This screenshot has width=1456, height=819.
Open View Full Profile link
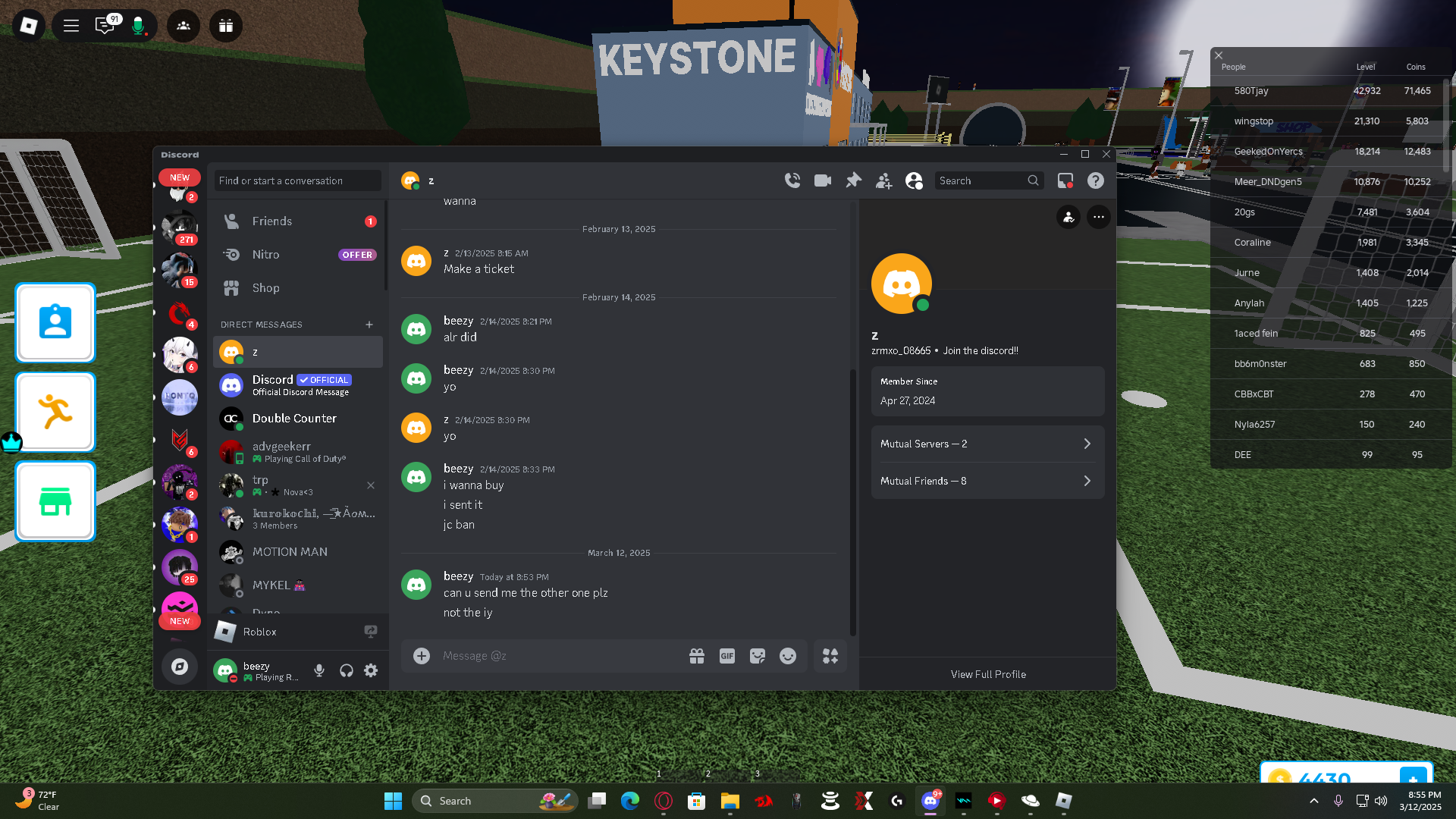click(988, 674)
